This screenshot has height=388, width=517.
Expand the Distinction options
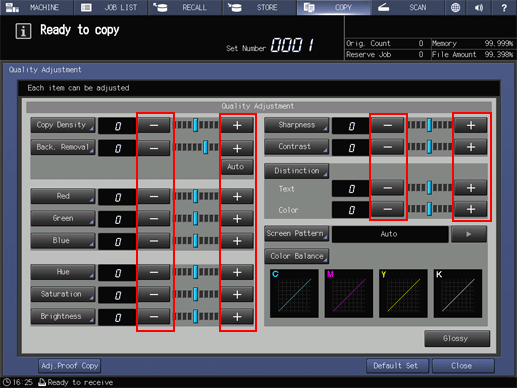[x=297, y=171]
